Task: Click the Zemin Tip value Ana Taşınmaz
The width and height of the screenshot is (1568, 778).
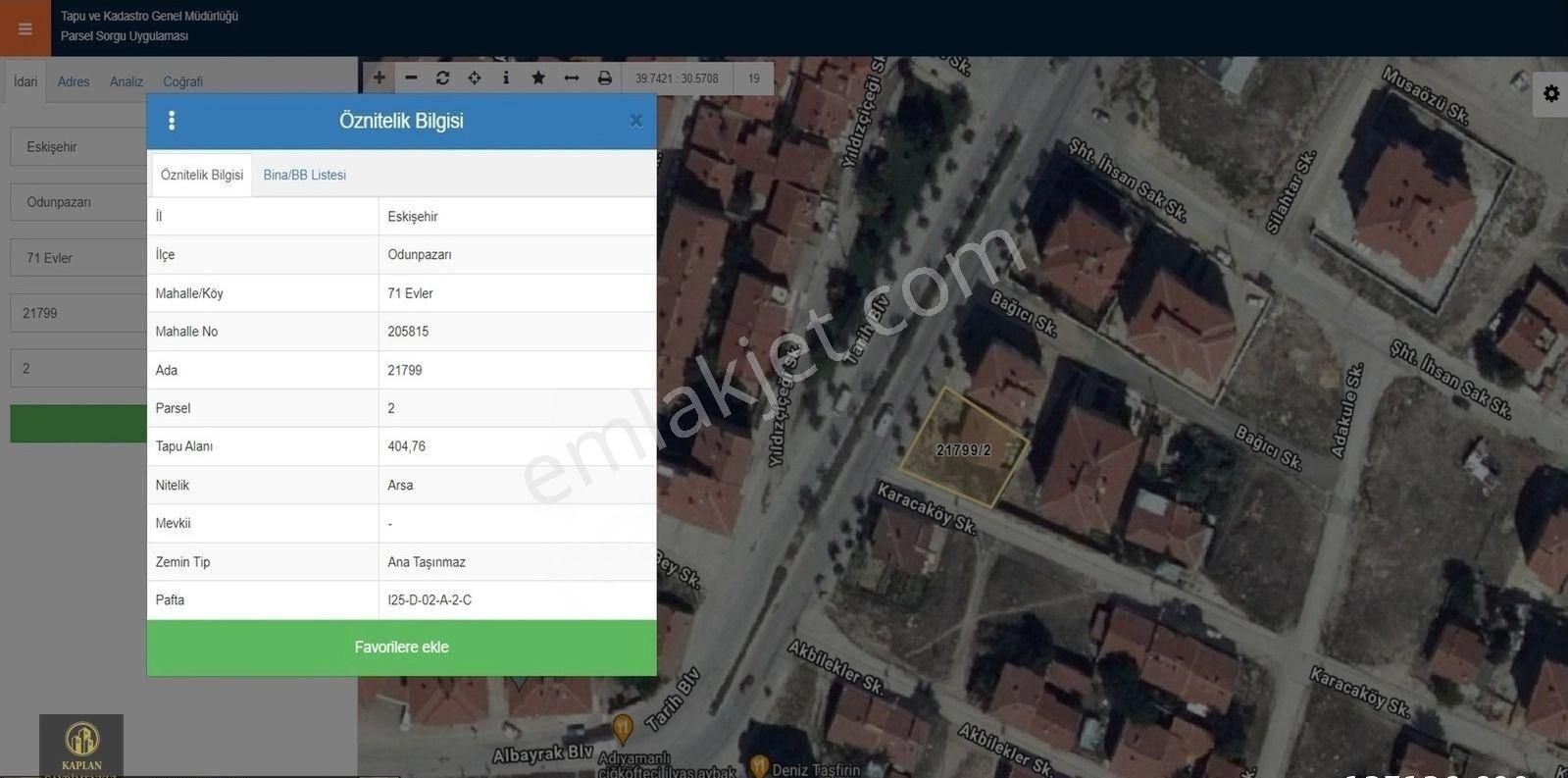Action: [x=427, y=562]
